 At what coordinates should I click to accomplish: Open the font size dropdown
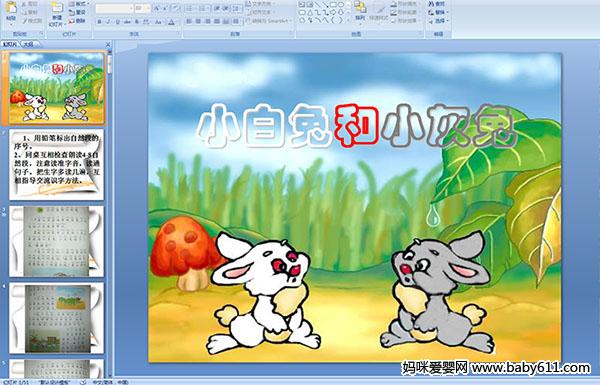click(x=148, y=8)
